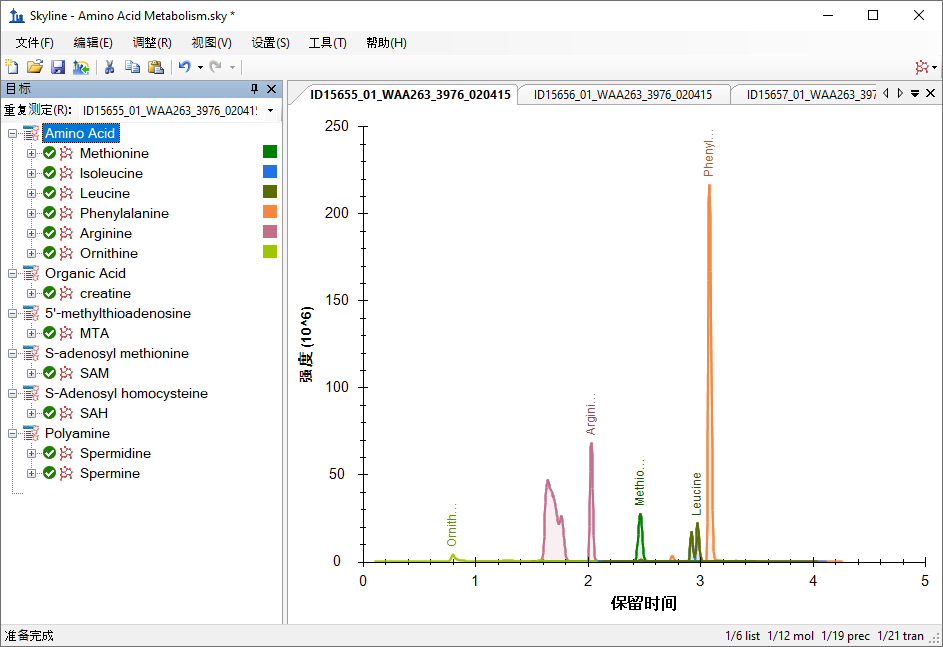Save the document with the floppy icon
This screenshot has width=943, height=647.
[x=58, y=67]
